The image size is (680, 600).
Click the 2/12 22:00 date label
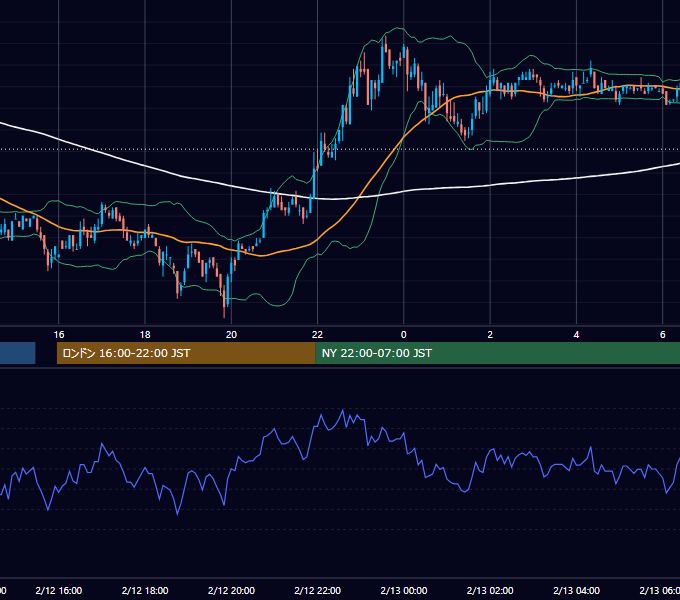click(317, 590)
